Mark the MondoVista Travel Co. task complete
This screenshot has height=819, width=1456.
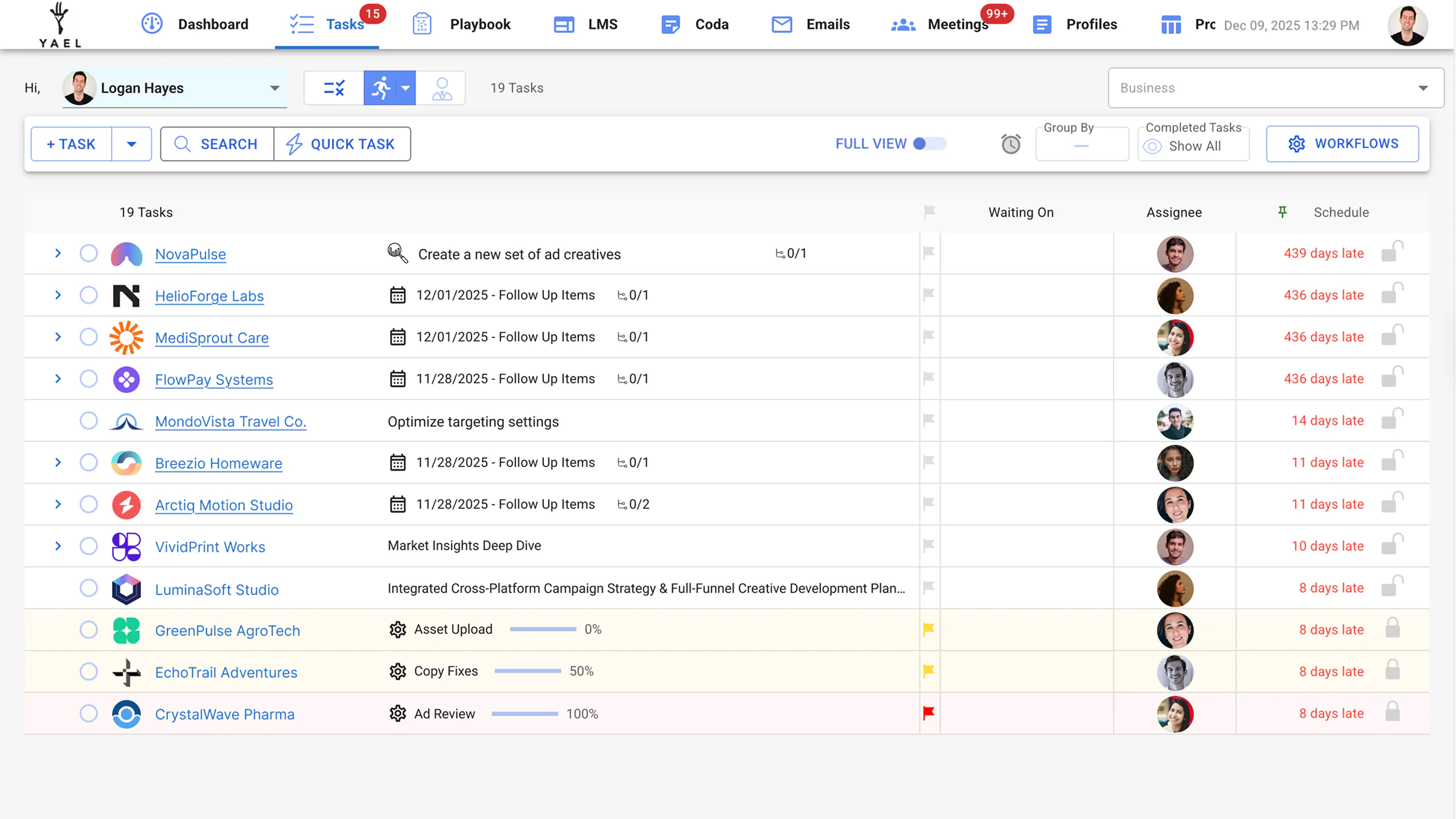[x=89, y=421]
